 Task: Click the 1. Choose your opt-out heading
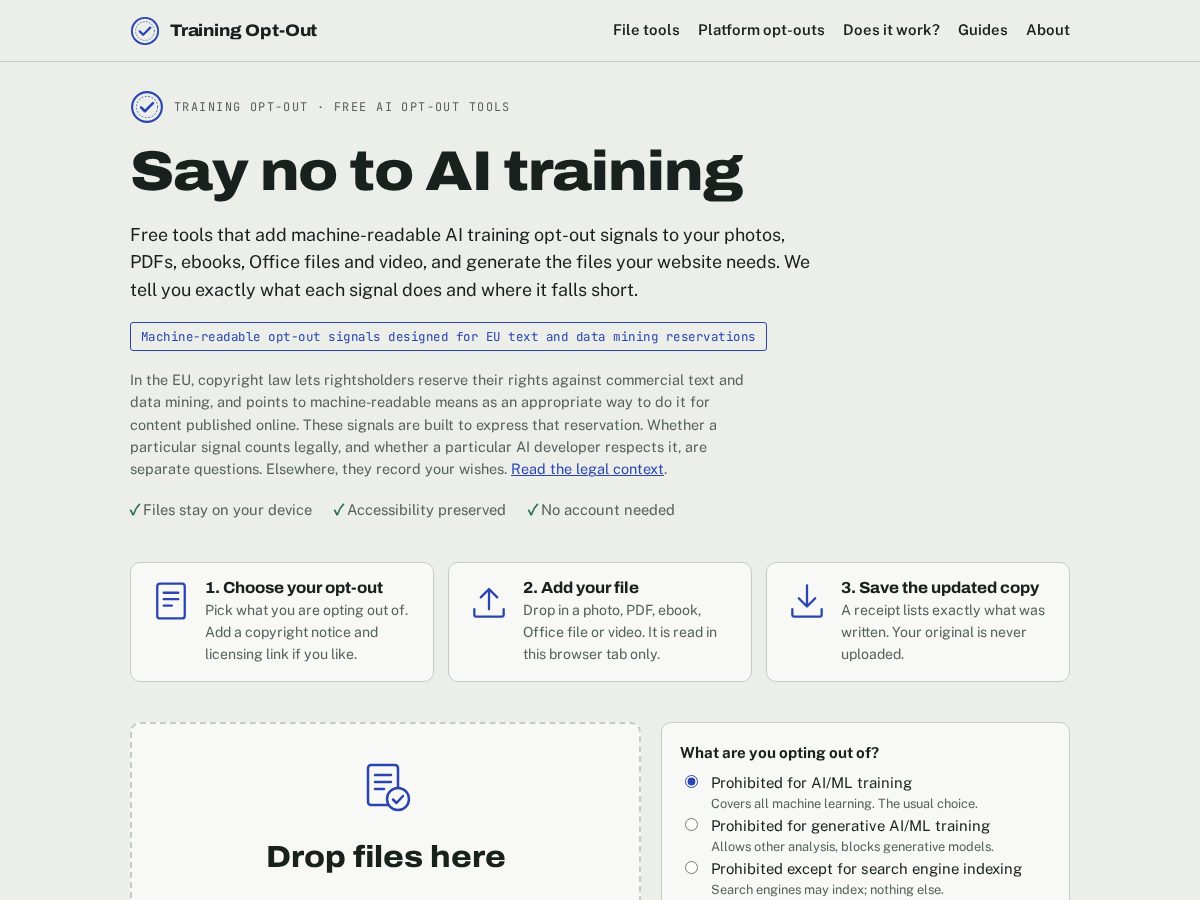coord(294,588)
